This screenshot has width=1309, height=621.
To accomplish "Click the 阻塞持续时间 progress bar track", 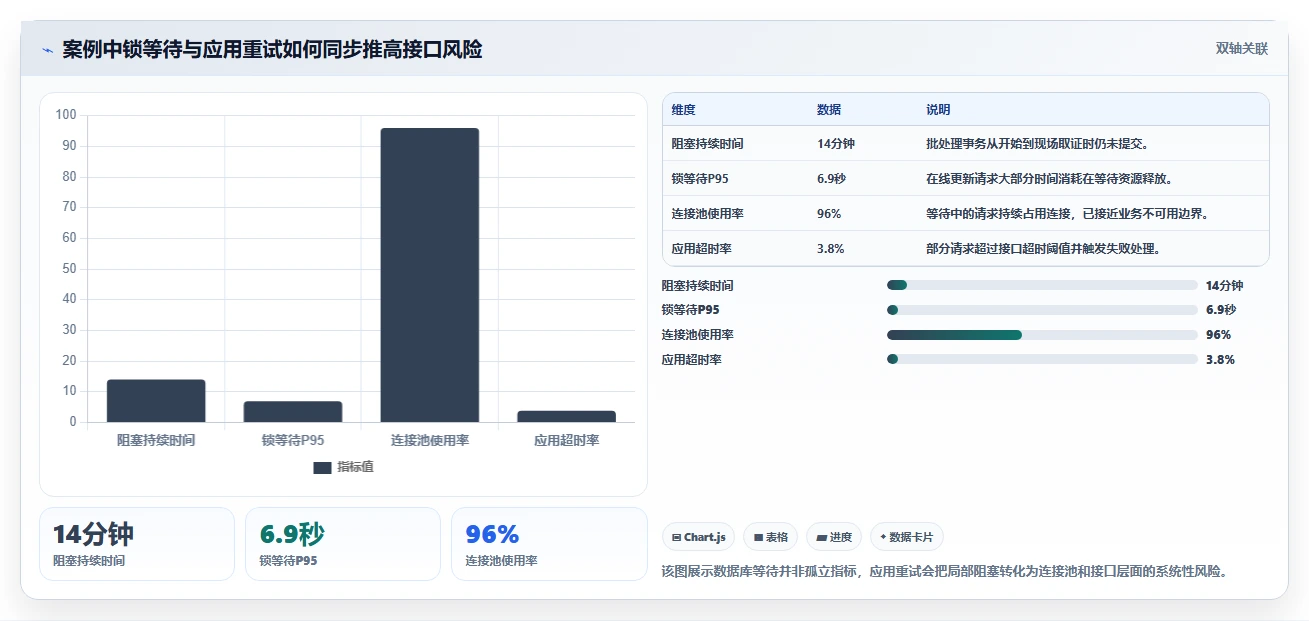I will click(x=1042, y=285).
